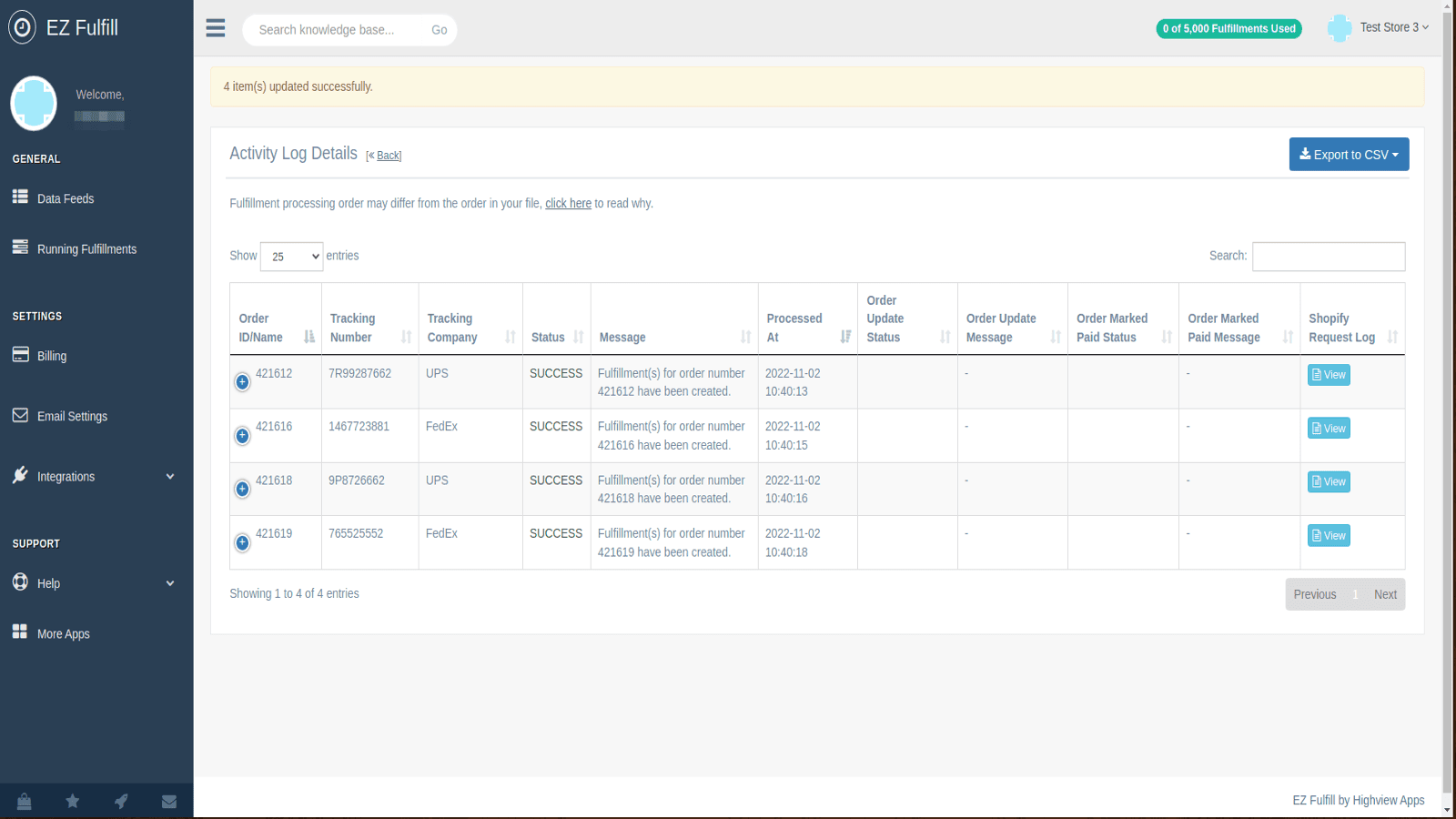Click the More Apps icon

click(x=63, y=632)
